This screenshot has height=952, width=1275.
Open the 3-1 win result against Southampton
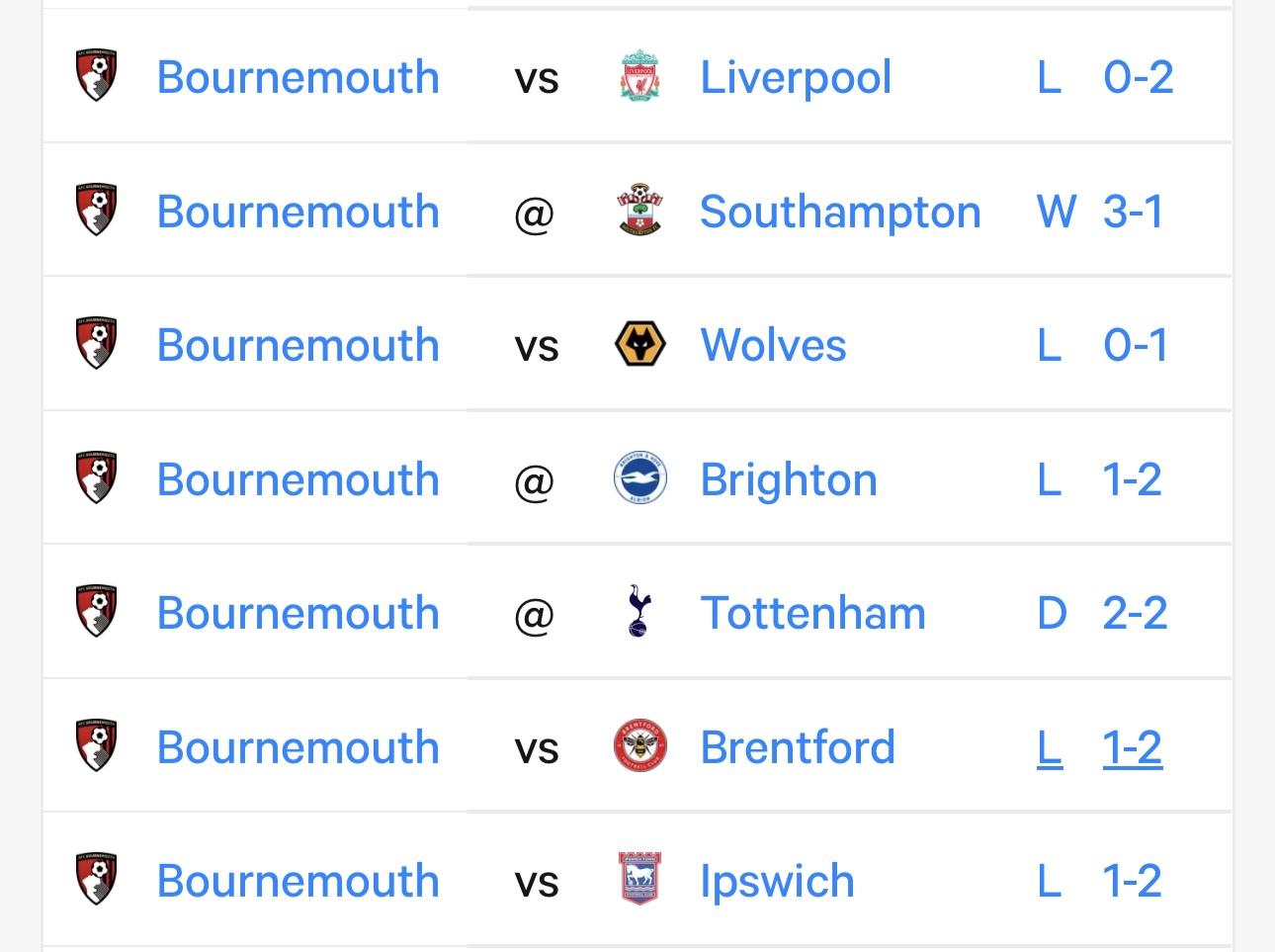pyautogui.click(x=1133, y=212)
